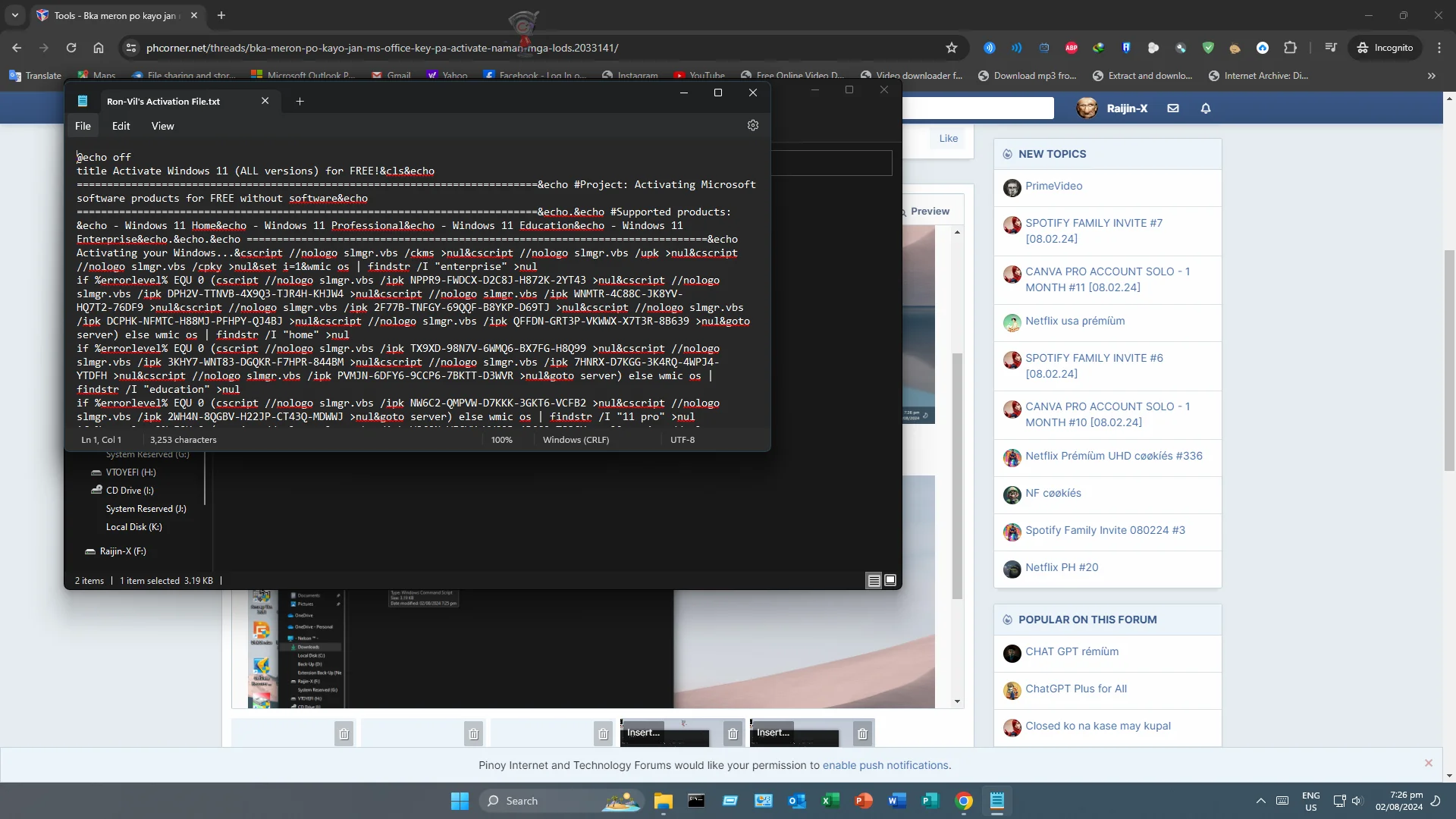Open a new Chrome tab
This screenshot has height=819, width=1456.
(x=221, y=15)
